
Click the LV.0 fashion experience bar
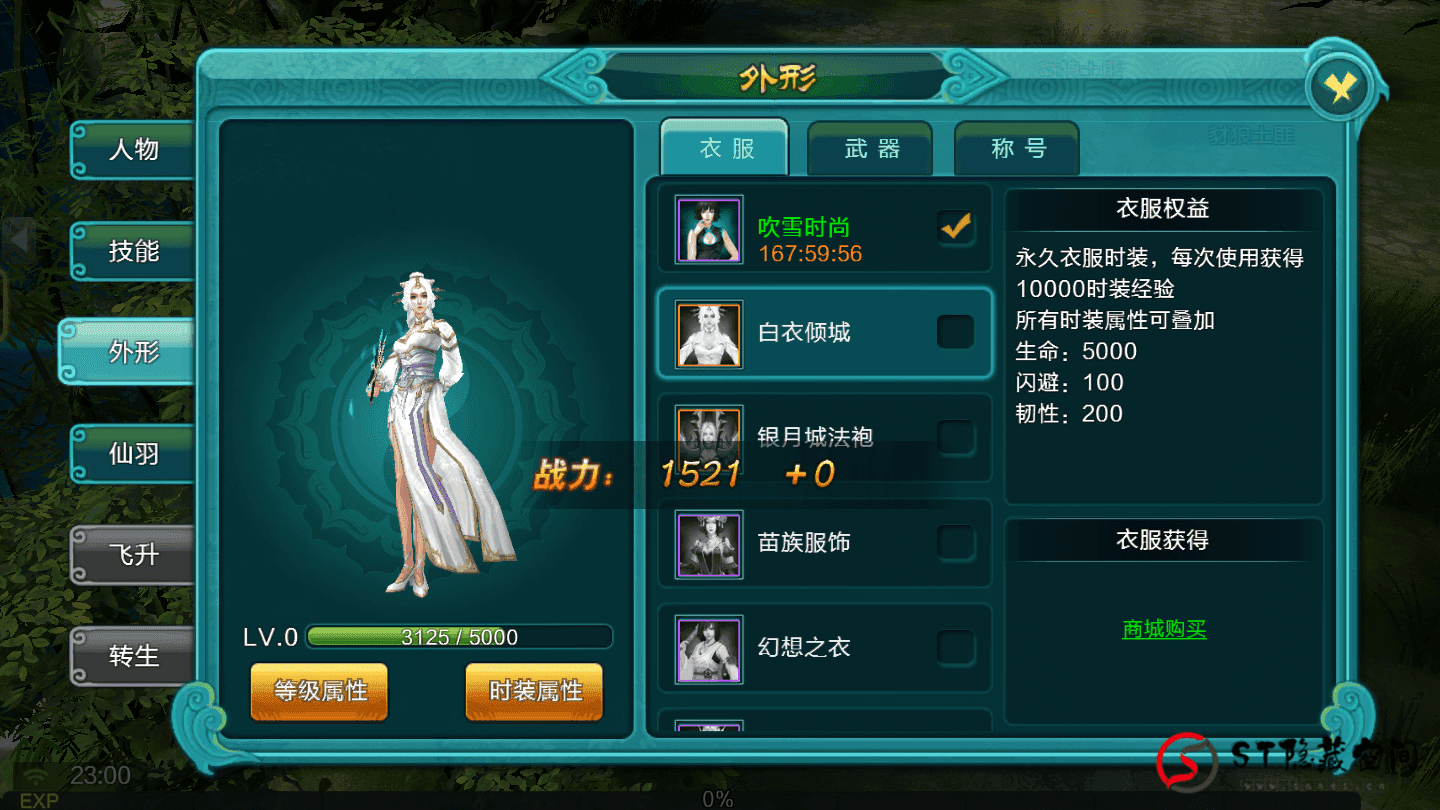point(459,637)
